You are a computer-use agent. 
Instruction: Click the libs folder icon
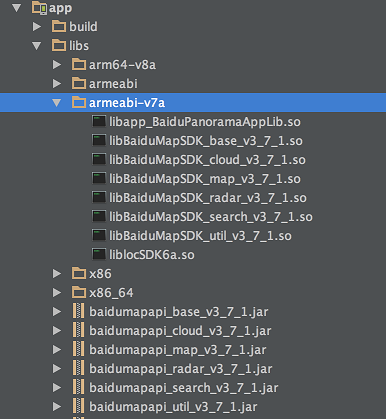(59, 46)
